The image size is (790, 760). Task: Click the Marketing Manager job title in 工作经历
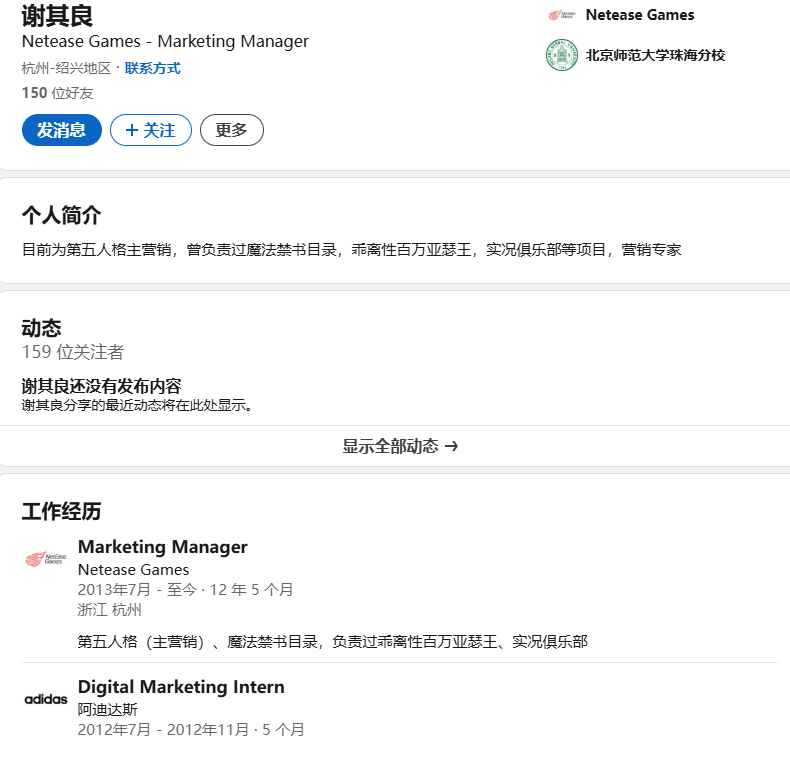pyautogui.click(x=162, y=547)
